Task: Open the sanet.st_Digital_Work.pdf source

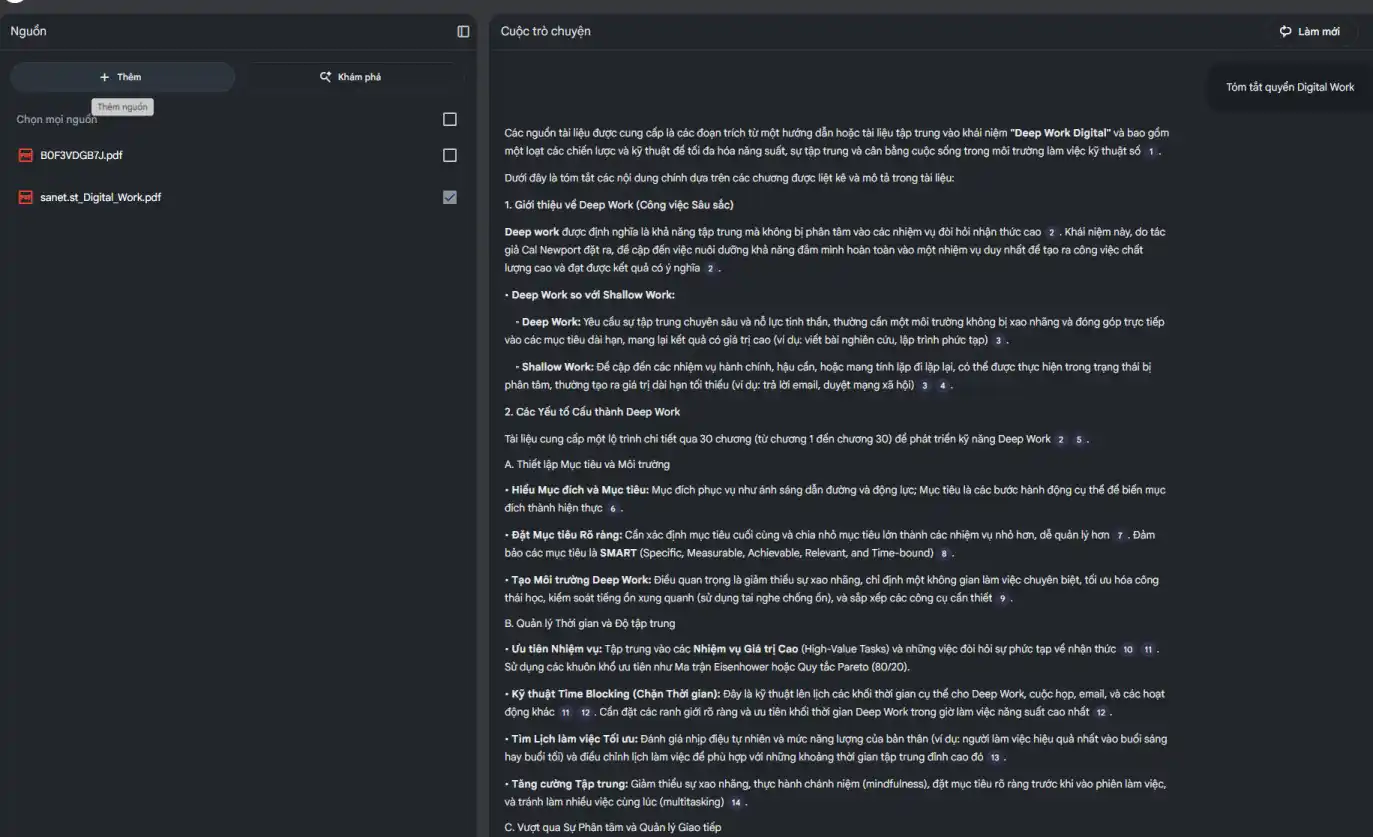Action: pyautogui.click(x=100, y=198)
